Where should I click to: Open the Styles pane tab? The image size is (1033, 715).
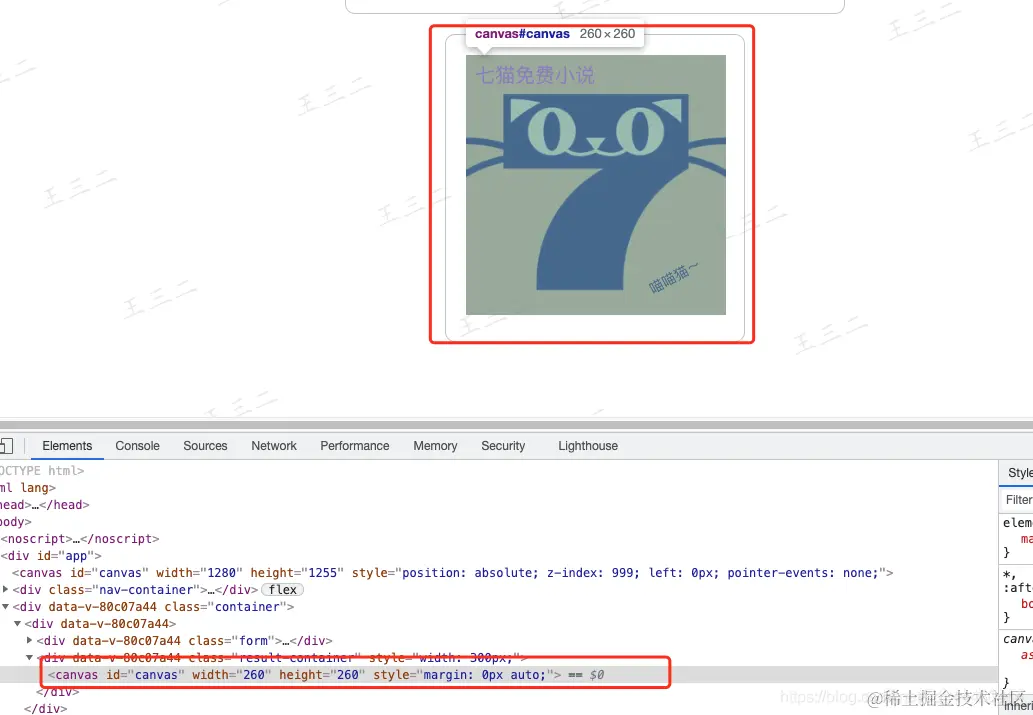tap(1020, 472)
